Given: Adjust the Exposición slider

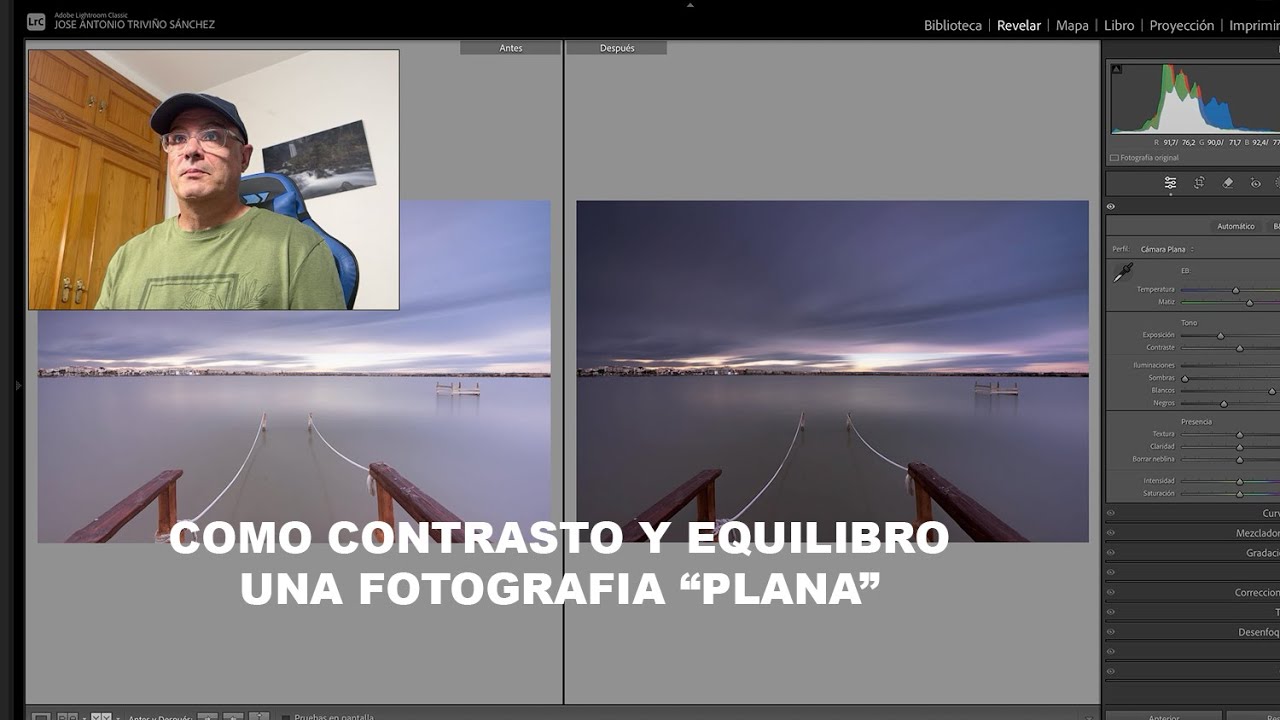Looking at the screenshot, I should (1220, 336).
